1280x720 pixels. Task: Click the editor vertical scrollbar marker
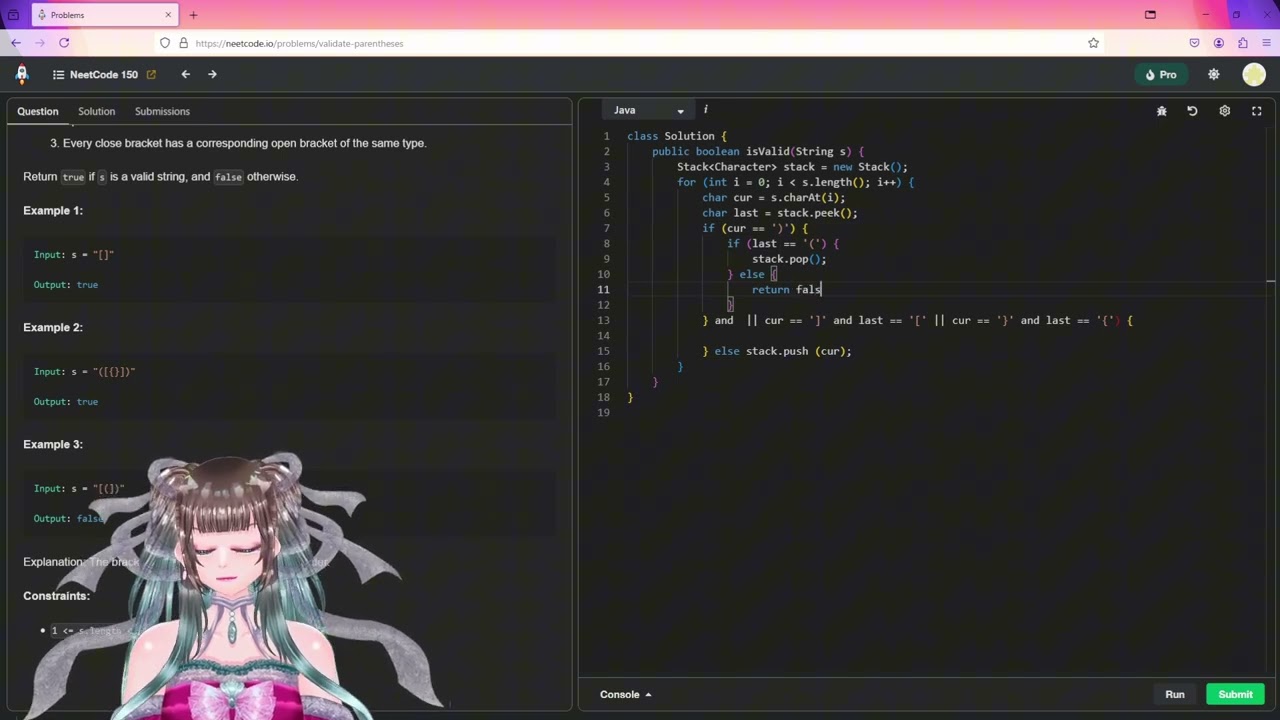1270,283
